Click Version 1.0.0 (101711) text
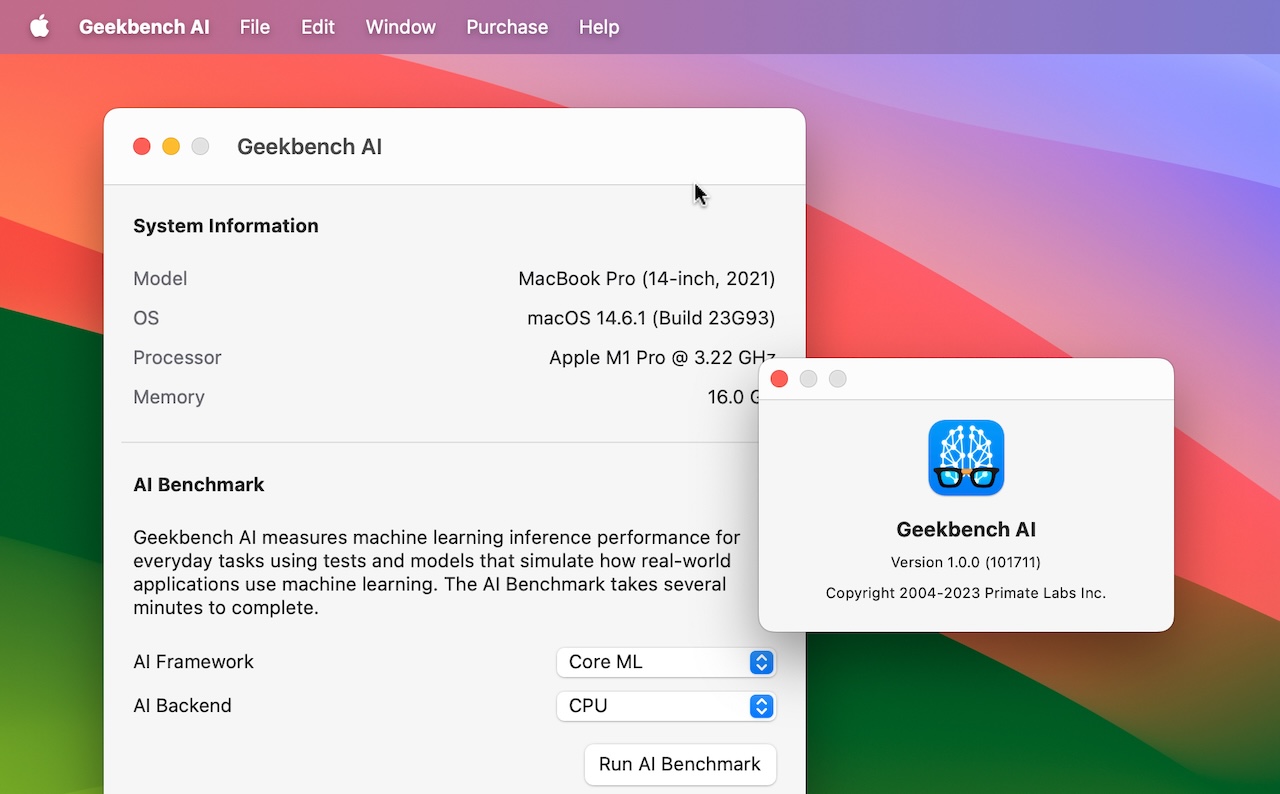 [966, 562]
